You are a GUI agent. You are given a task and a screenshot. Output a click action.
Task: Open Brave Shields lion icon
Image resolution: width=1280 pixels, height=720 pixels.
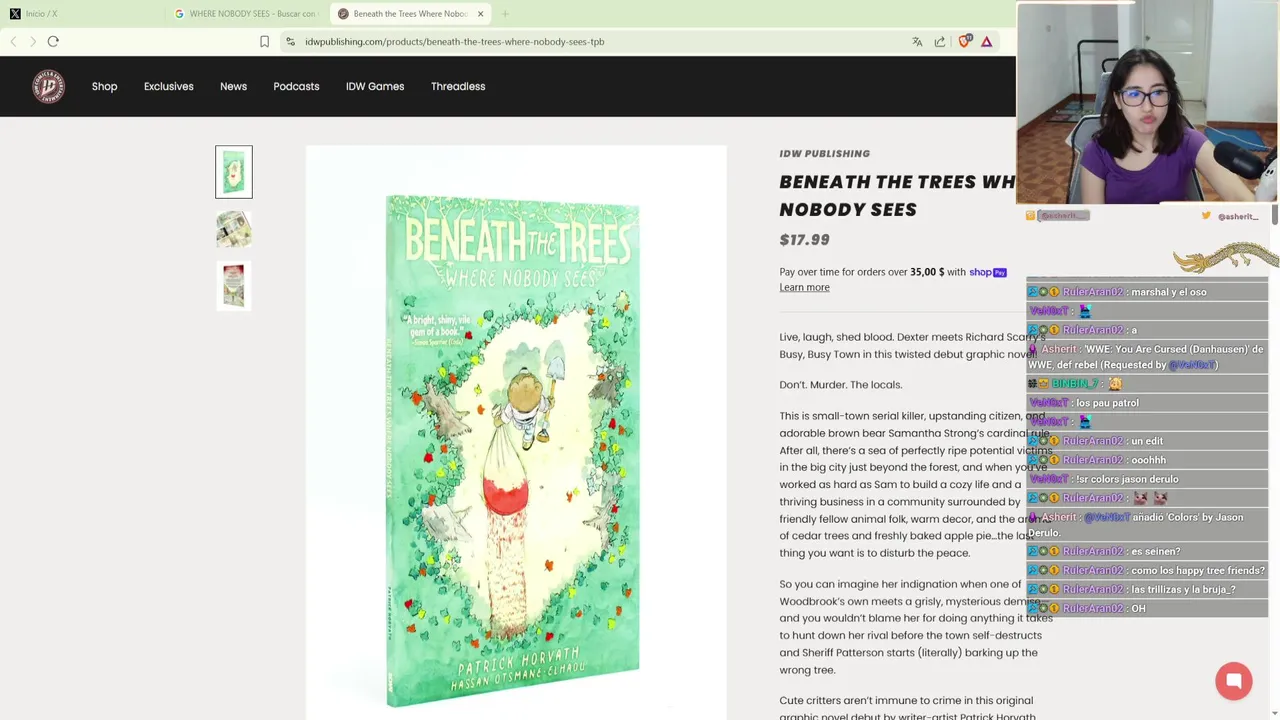click(965, 41)
